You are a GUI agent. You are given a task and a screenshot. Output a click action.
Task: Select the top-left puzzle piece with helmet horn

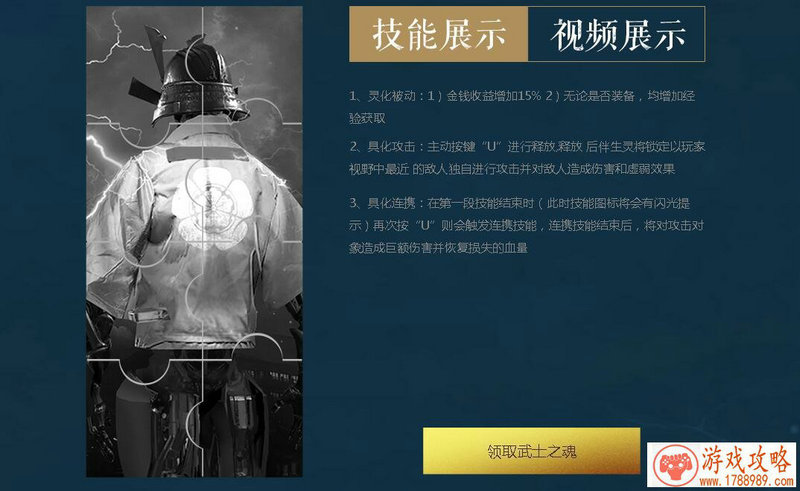(145, 65)
